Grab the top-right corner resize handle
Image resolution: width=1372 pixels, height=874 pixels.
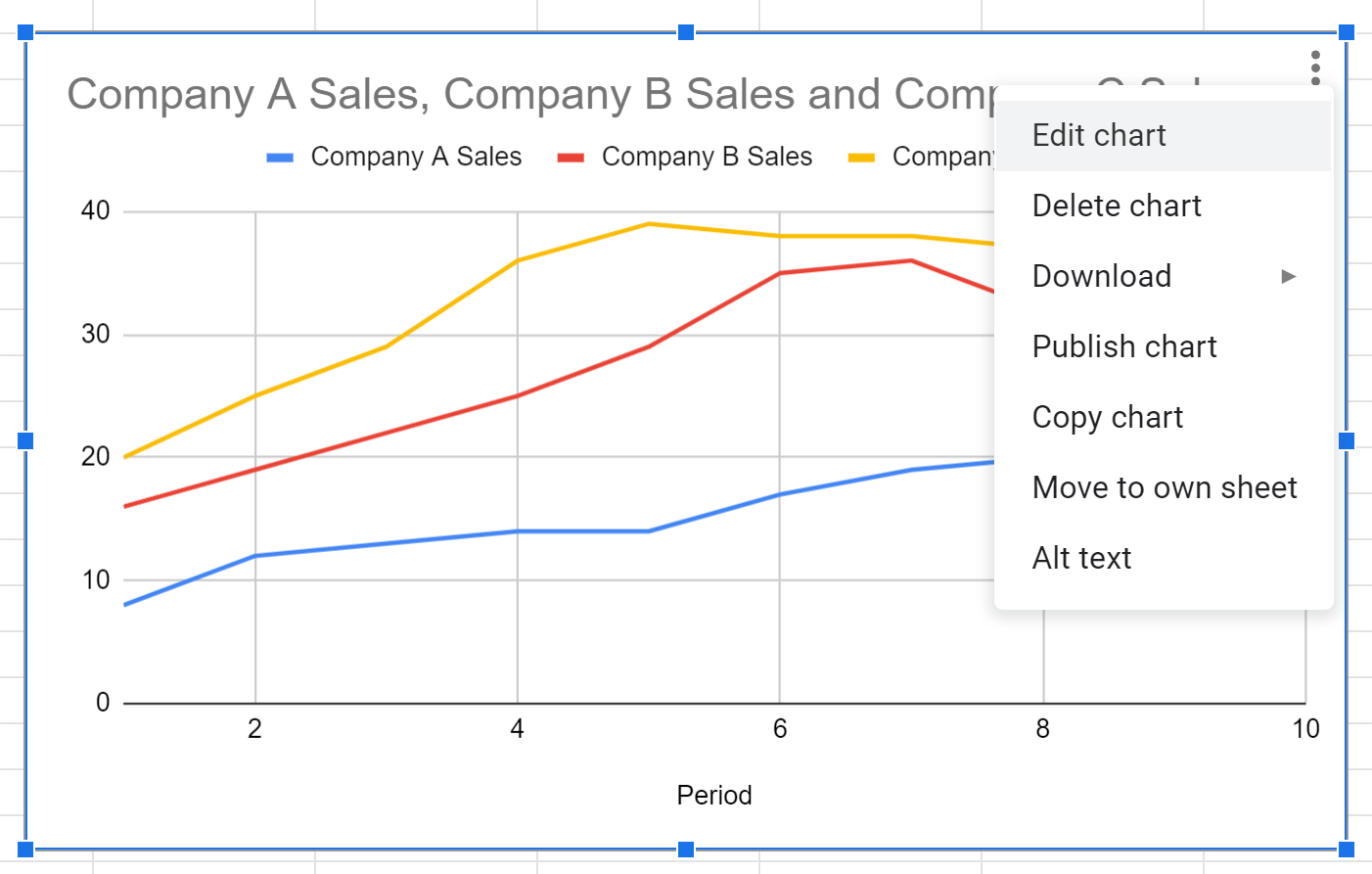1347,33
